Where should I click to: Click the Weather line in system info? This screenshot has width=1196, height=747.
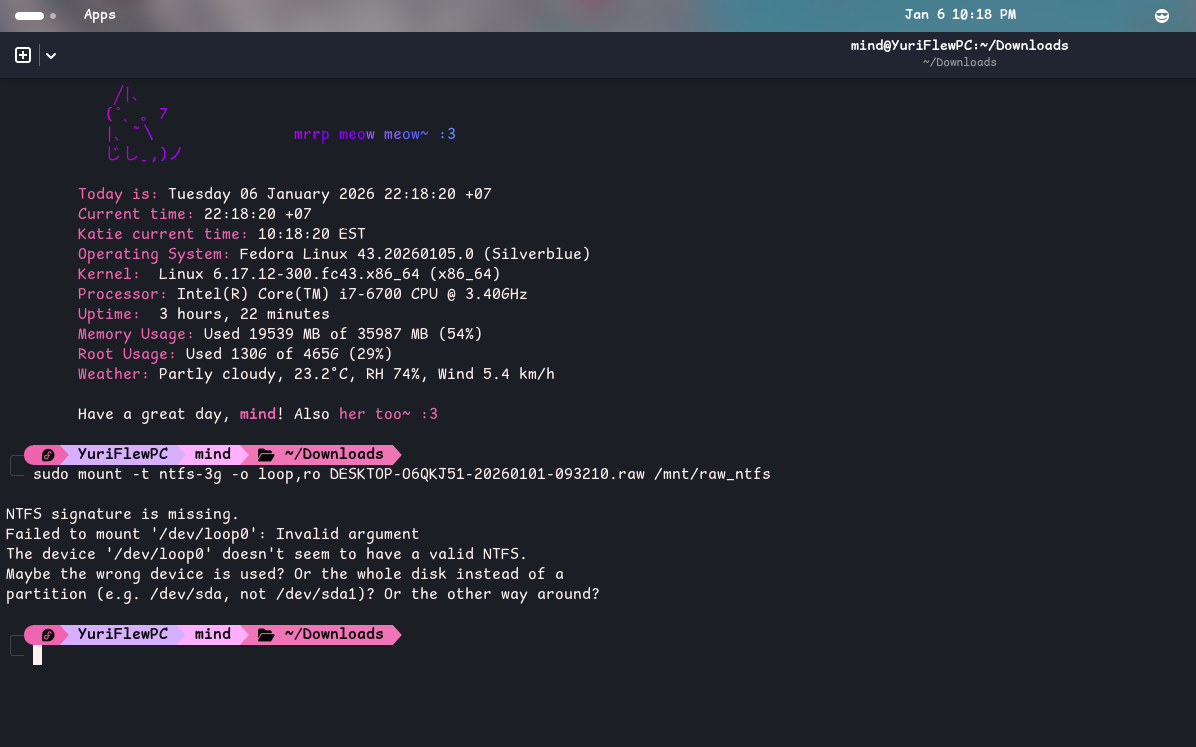[x=316, y=374]
